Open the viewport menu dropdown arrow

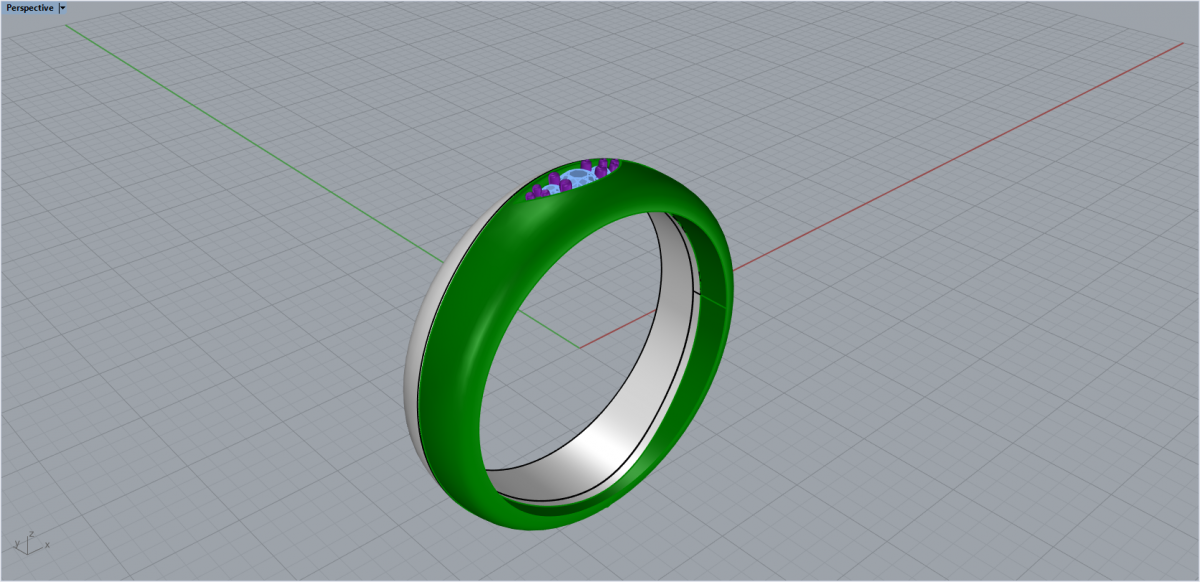tap(63, 8)
